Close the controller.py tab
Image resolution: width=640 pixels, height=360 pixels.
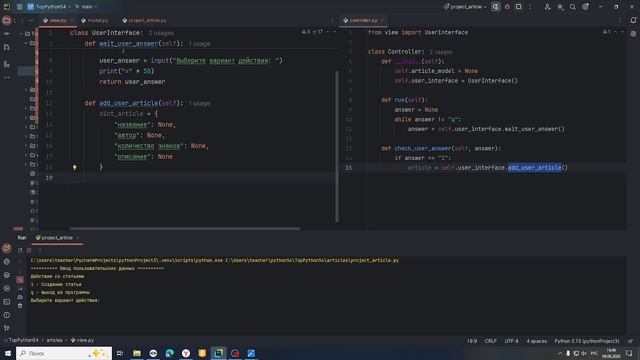point(382,20)
